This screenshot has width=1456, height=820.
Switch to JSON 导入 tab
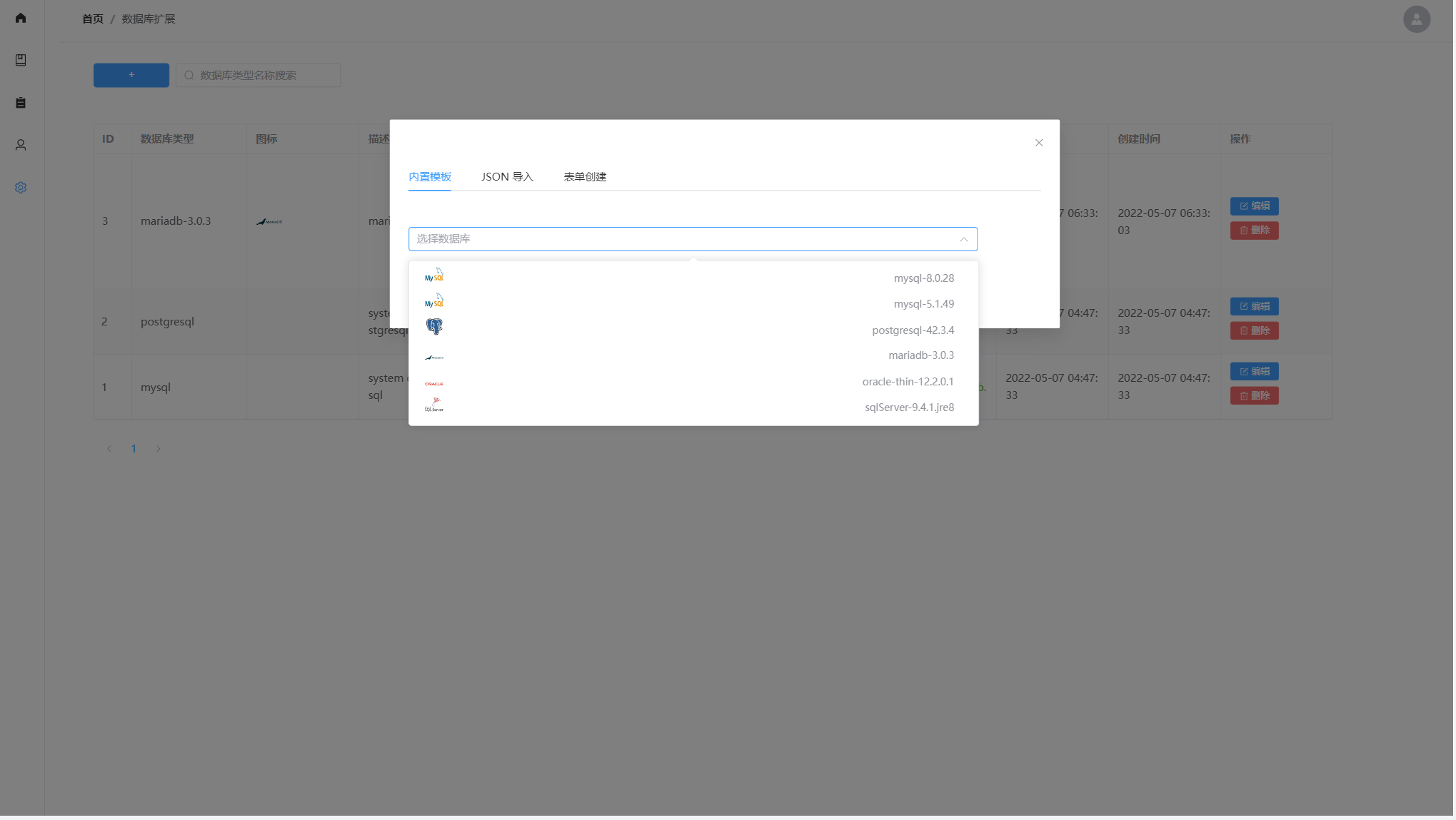[x=507, y=177]
